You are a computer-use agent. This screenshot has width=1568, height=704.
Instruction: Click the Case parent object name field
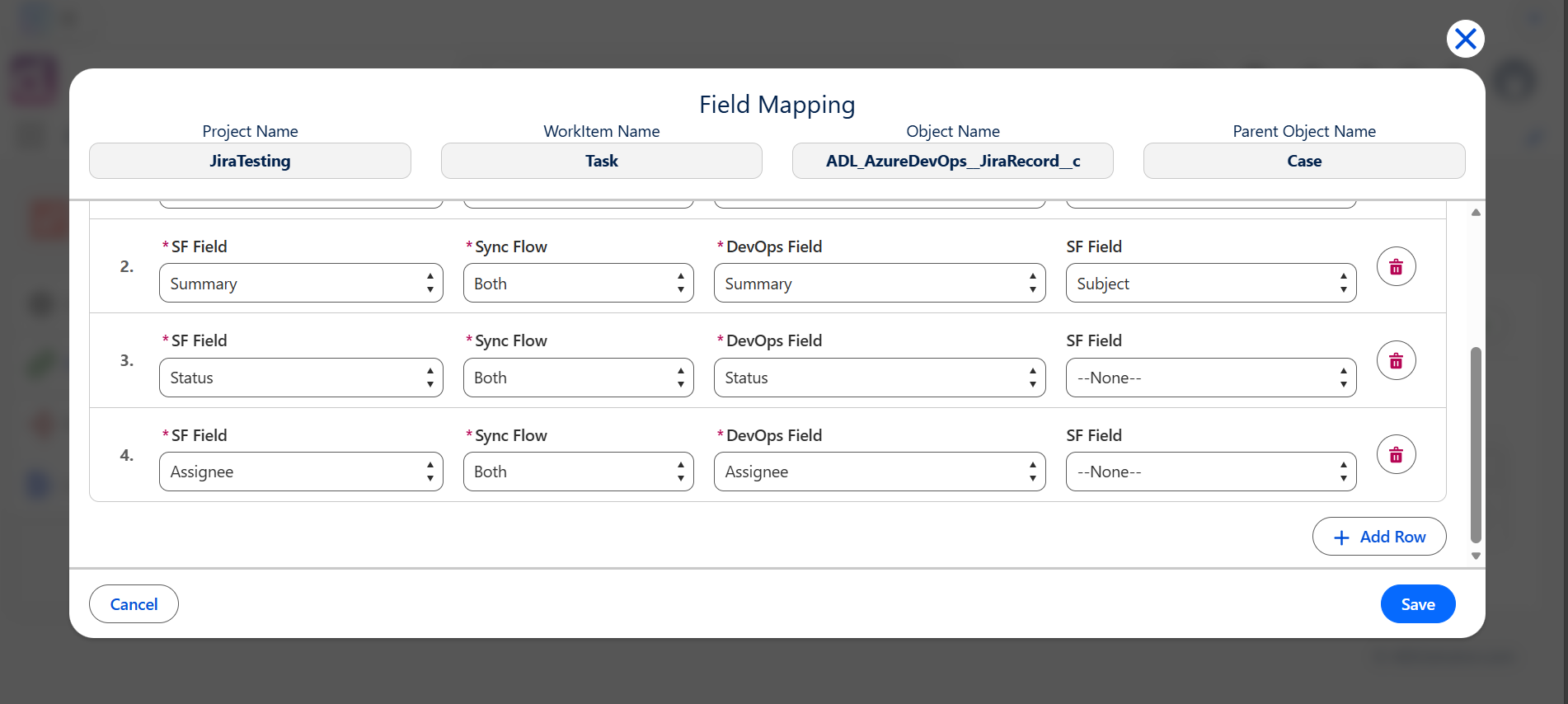pos(1304,161)
